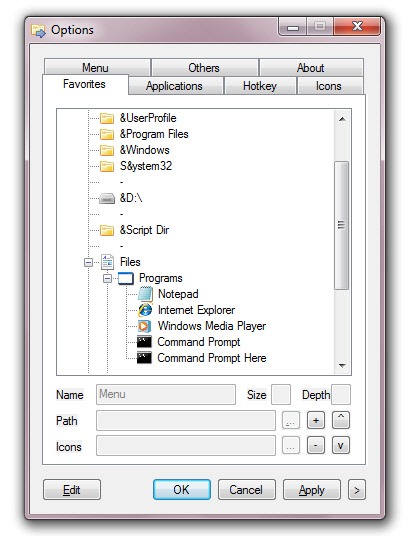The image size is (411, 536).
Task: Minimize the Options window
Action: (293, 27)
